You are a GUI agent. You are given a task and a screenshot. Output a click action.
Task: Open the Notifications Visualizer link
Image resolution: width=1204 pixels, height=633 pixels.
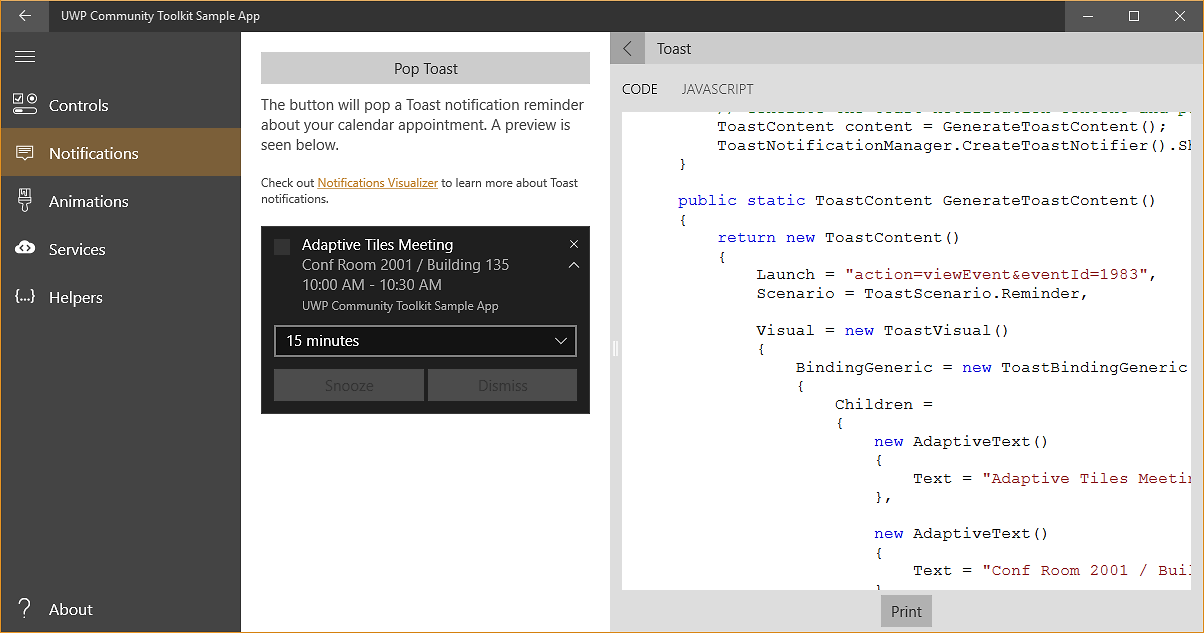coord(377,183)
